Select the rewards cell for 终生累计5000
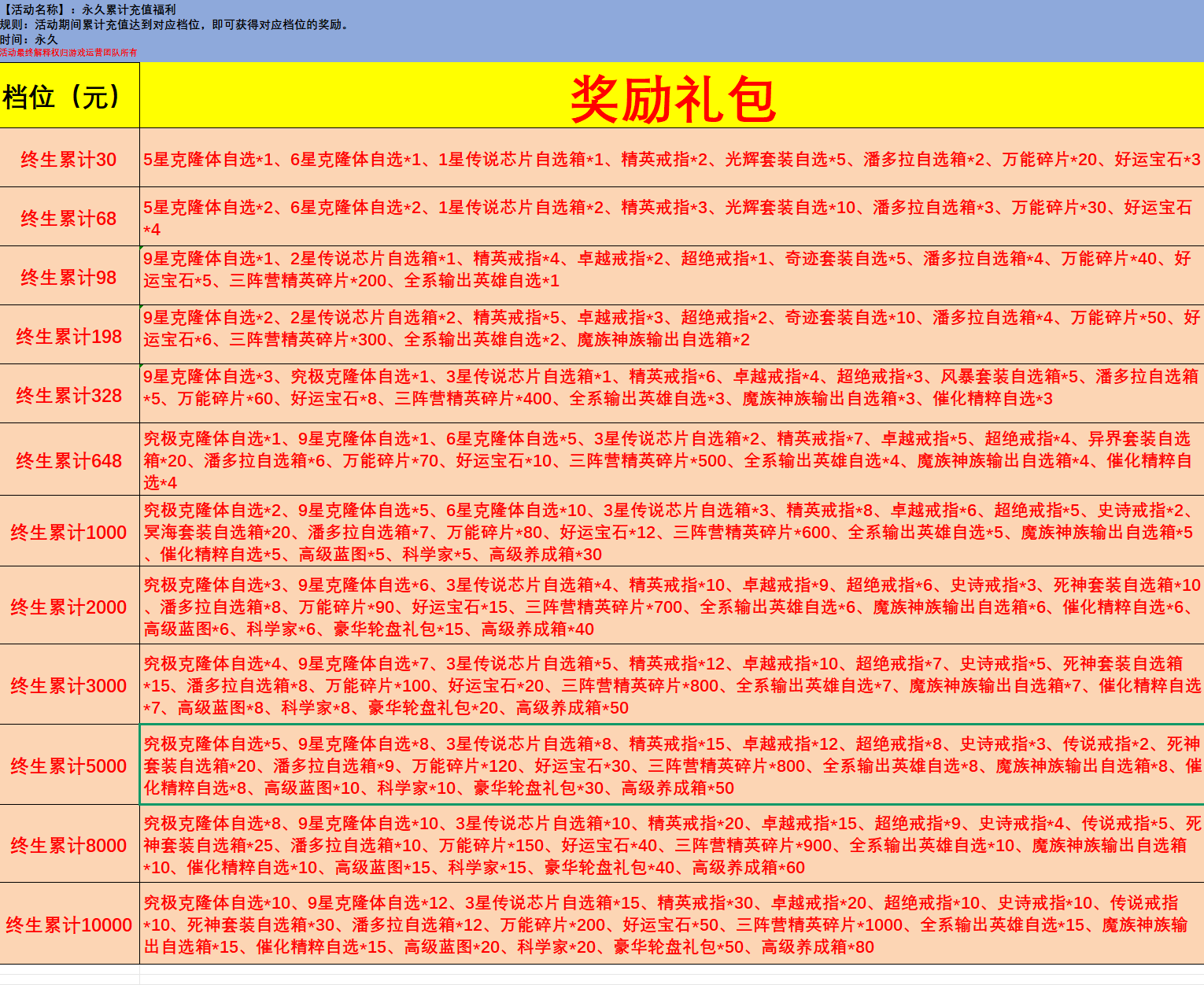Screen dimensions: 1204x985 coord(671,765)
